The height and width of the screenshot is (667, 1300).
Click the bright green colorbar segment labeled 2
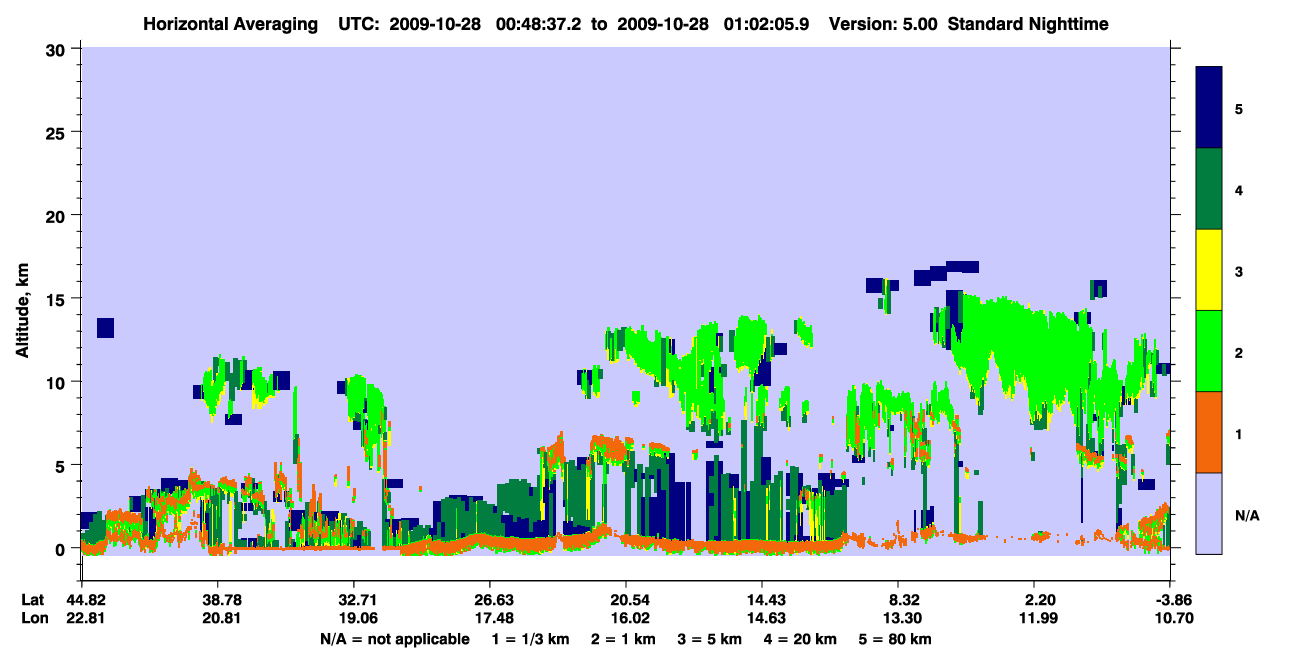(x=1209, y=351)
